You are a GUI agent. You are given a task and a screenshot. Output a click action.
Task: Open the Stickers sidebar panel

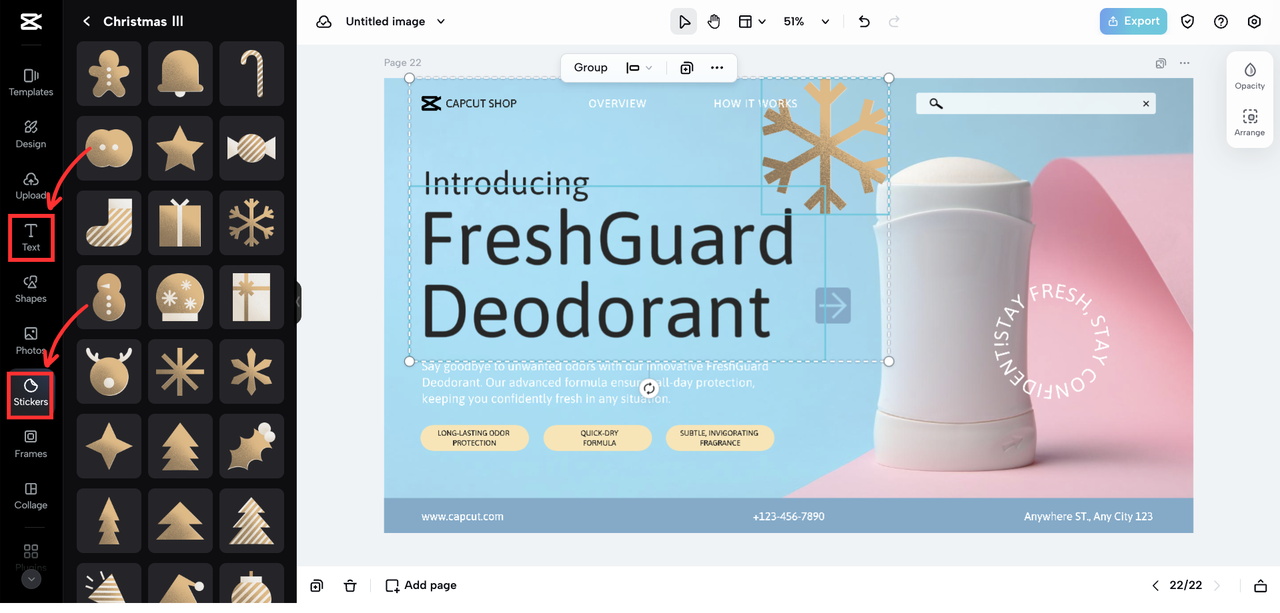pos(31,393)
